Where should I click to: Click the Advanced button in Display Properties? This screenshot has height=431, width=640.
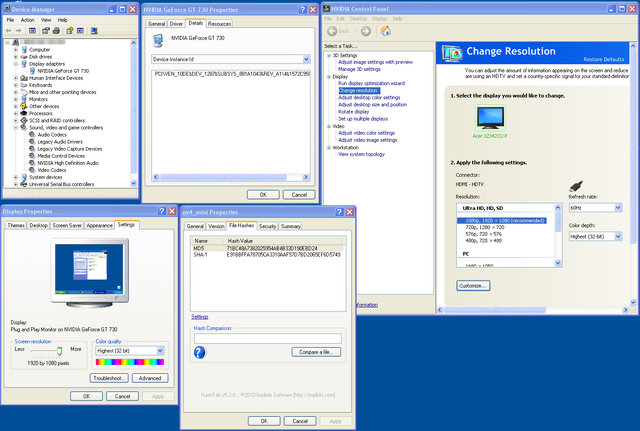pyautogui.click(x=150, y=378)
